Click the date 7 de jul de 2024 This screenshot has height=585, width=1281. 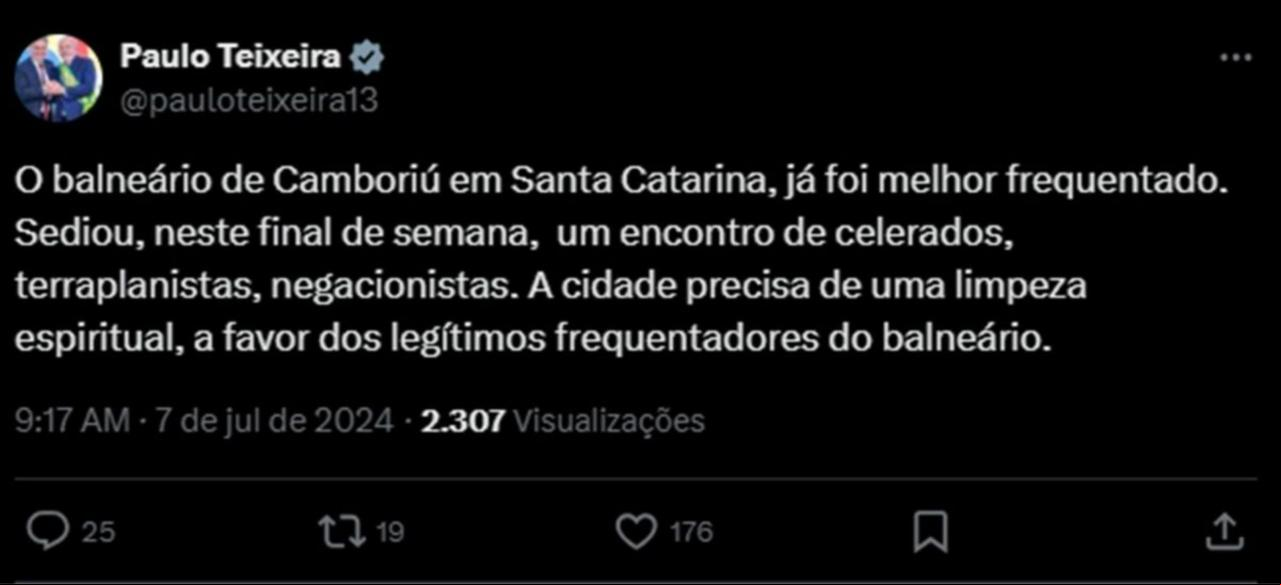coord(273,421)
